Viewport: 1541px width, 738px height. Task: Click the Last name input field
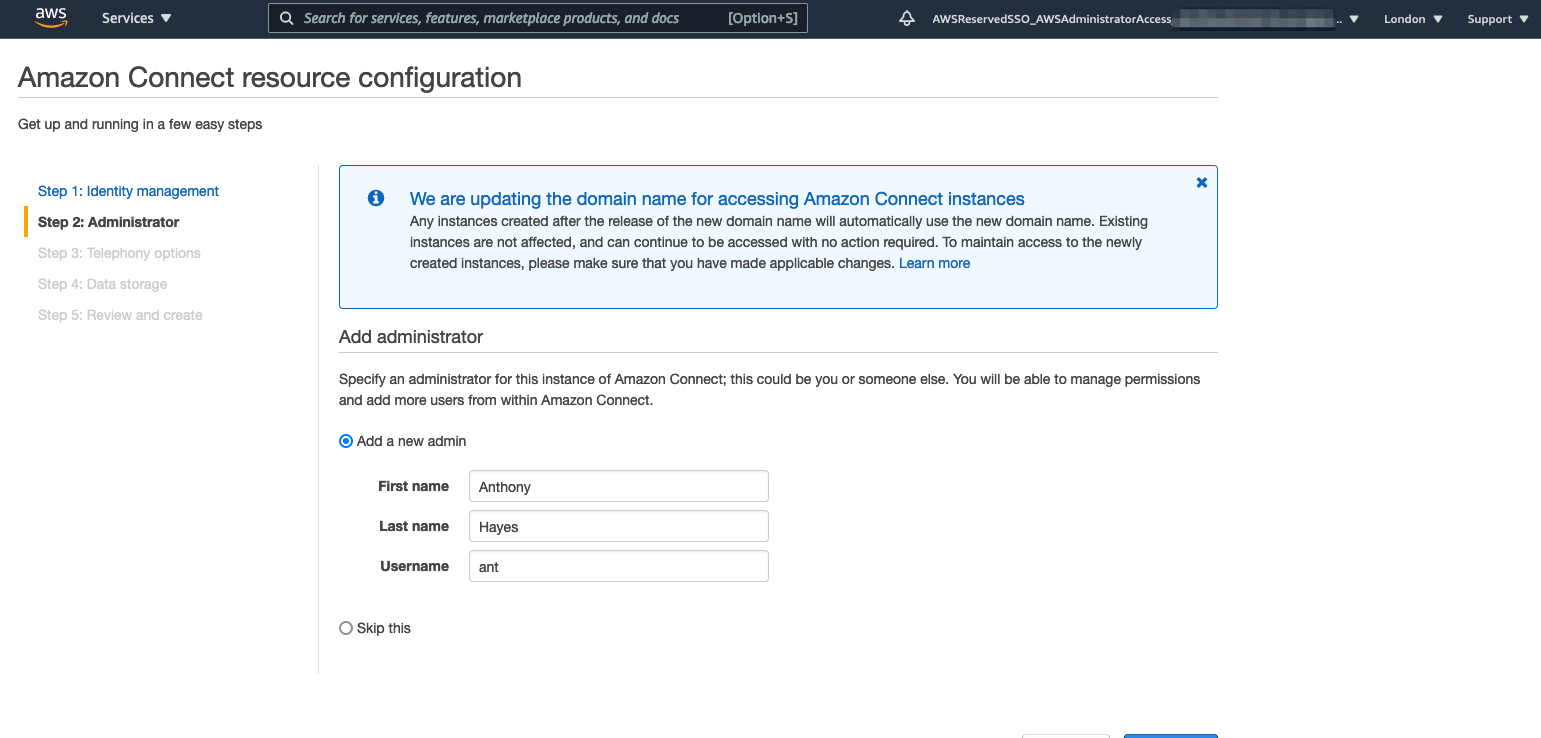(x=618, y=526)
